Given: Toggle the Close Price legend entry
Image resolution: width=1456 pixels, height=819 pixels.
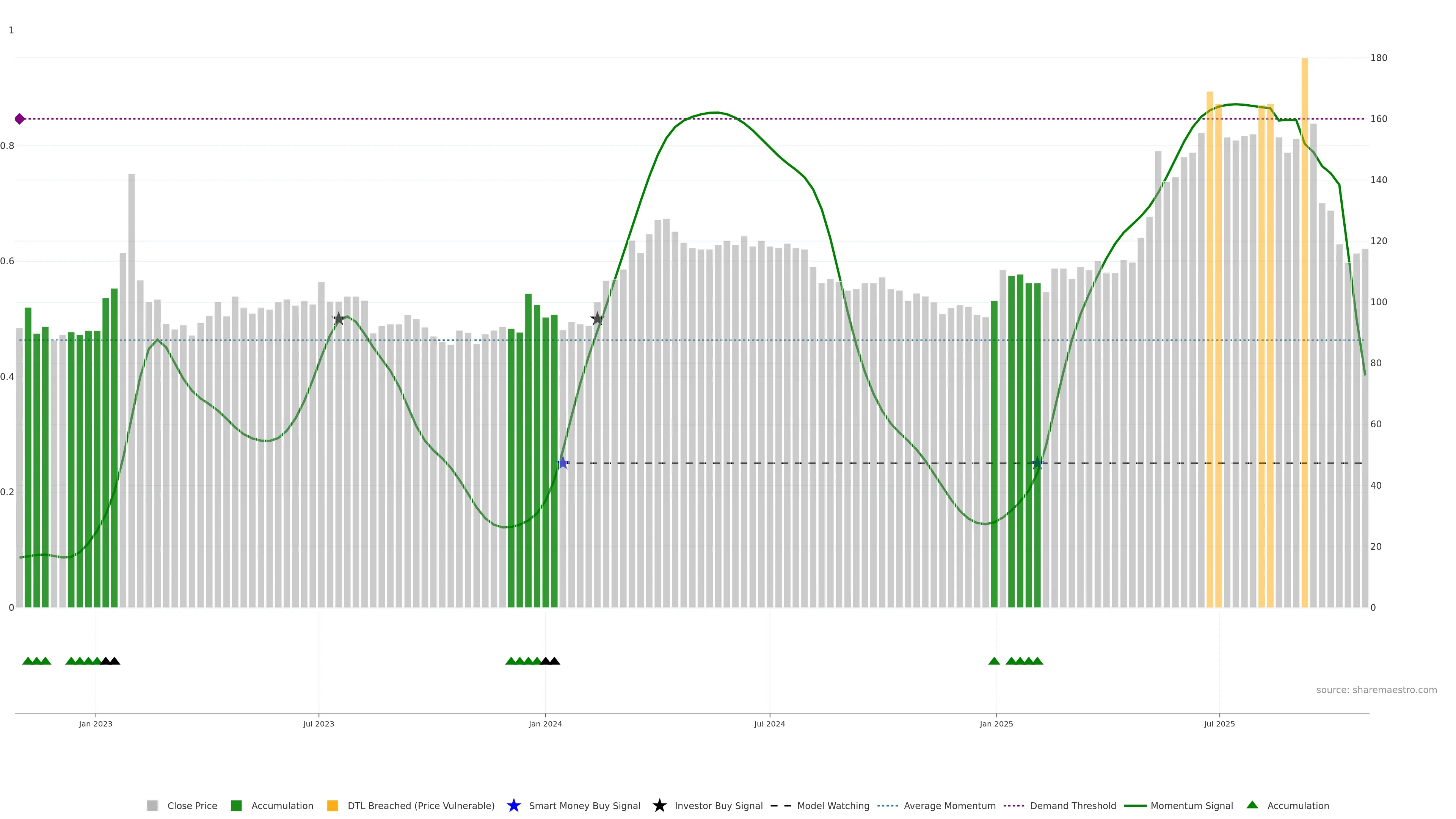Looking at the screenshot, I should point(191,805).
